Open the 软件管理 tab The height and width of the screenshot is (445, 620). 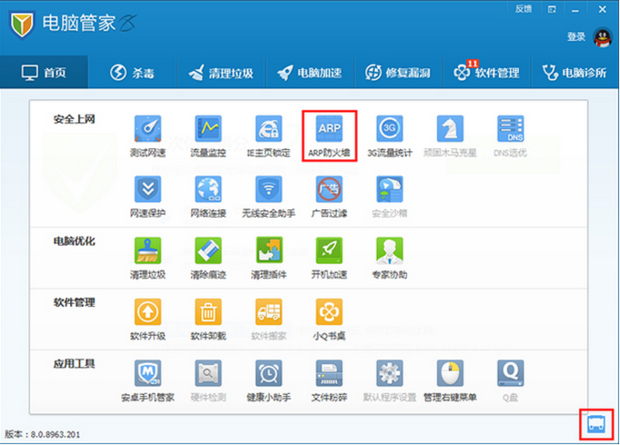(x=486, y=72)
